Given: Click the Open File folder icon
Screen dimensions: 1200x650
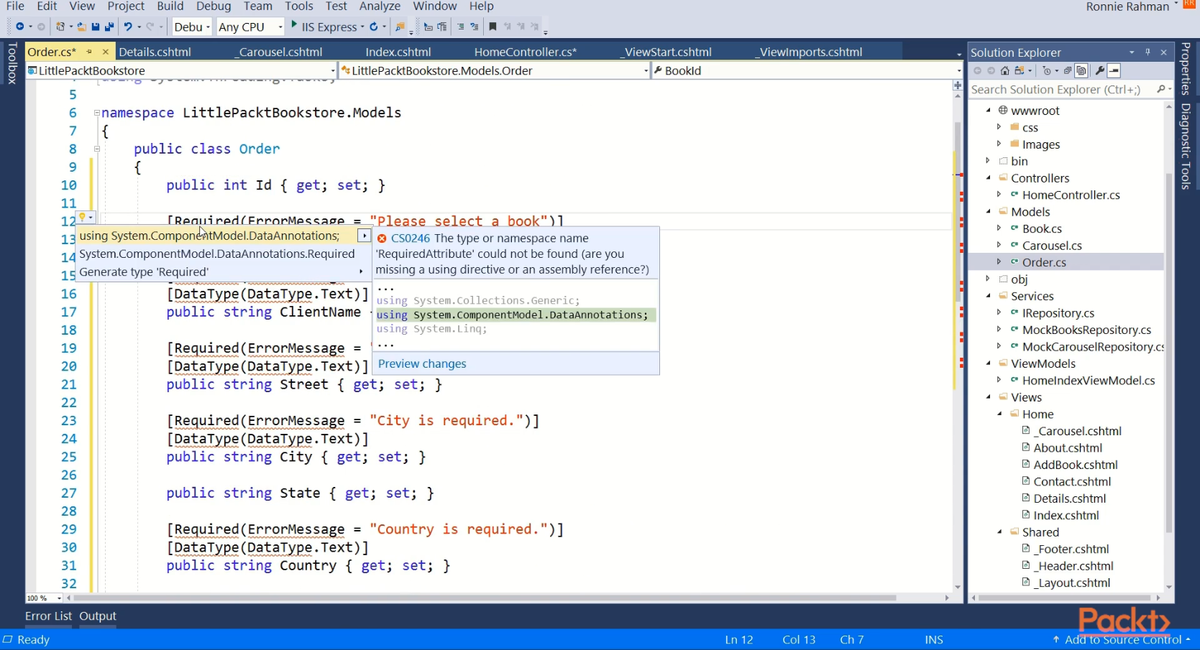Looking at the screenshot, I should 82,26.
